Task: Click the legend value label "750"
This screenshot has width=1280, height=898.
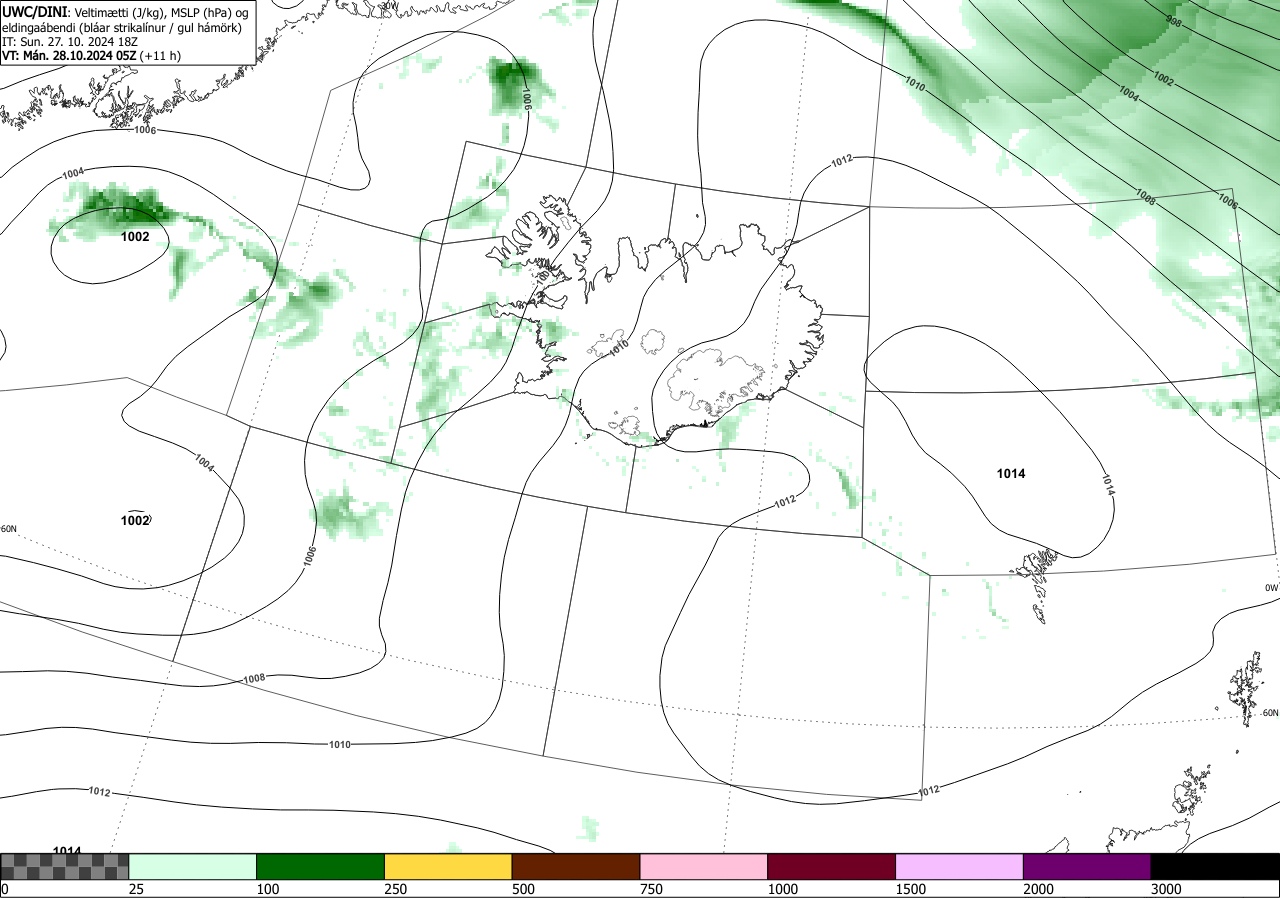Action: (x=652, y=889)
